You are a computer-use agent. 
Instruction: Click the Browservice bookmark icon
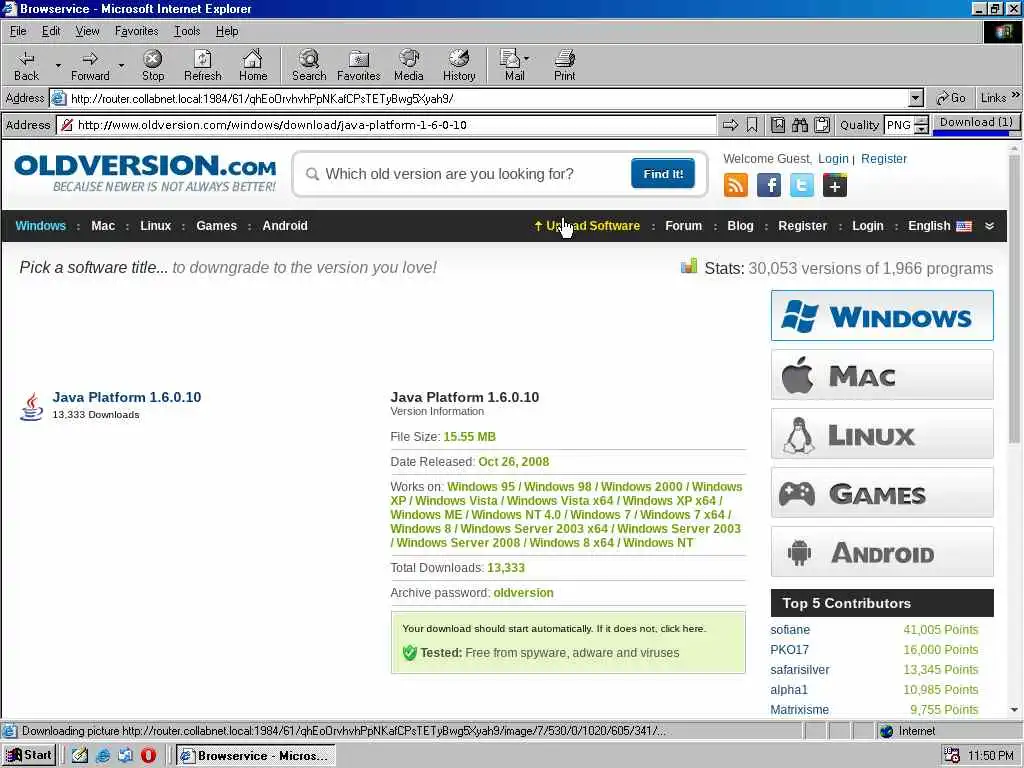point(752,125)
